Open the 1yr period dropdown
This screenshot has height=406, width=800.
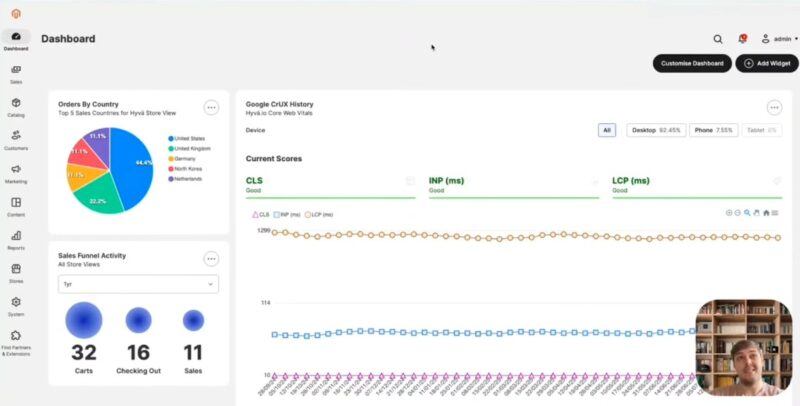(x=138, y=284)
